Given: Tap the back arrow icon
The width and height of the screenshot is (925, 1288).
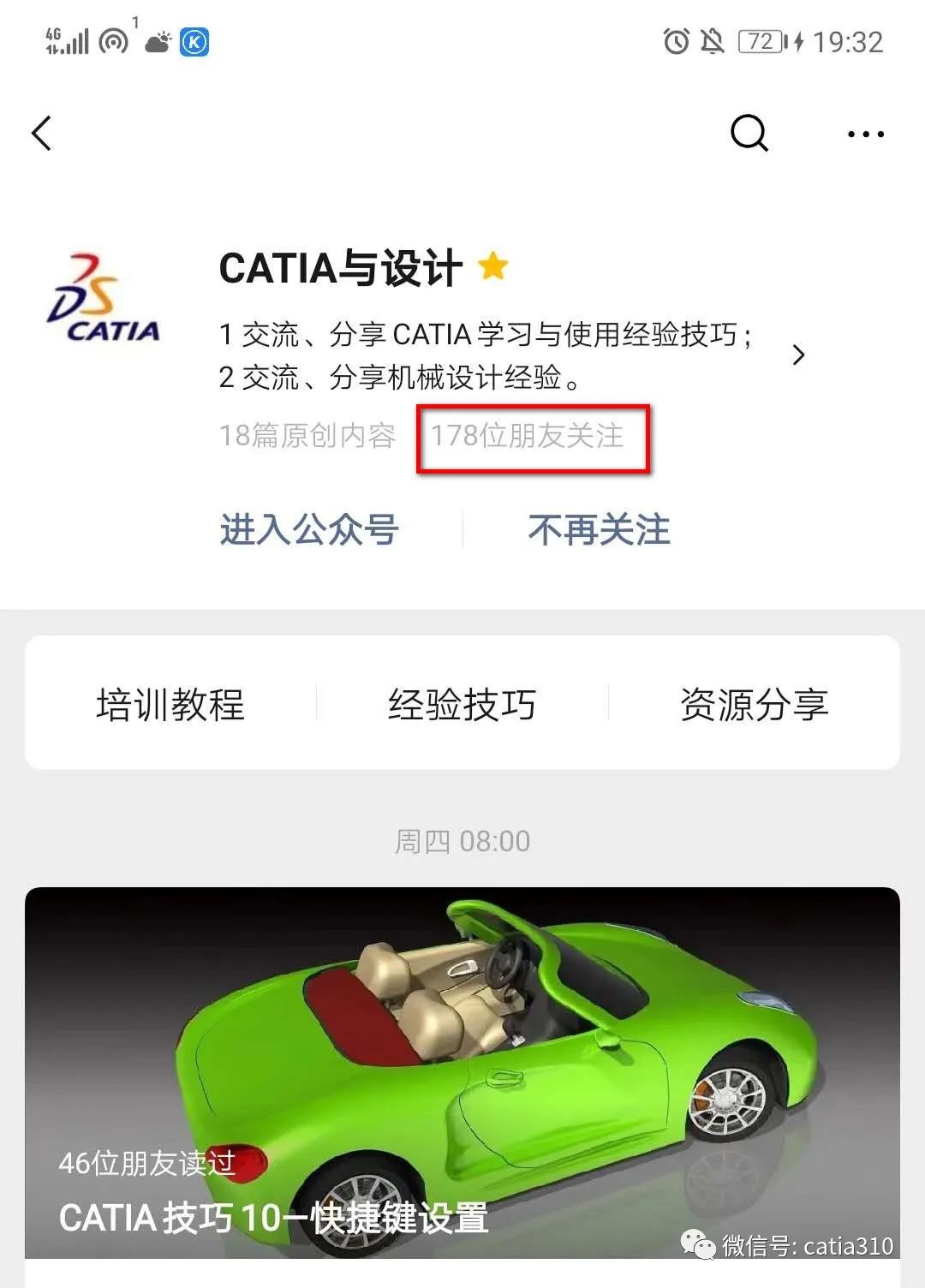Looking at the screenshot, I should [x=41, y=134].
